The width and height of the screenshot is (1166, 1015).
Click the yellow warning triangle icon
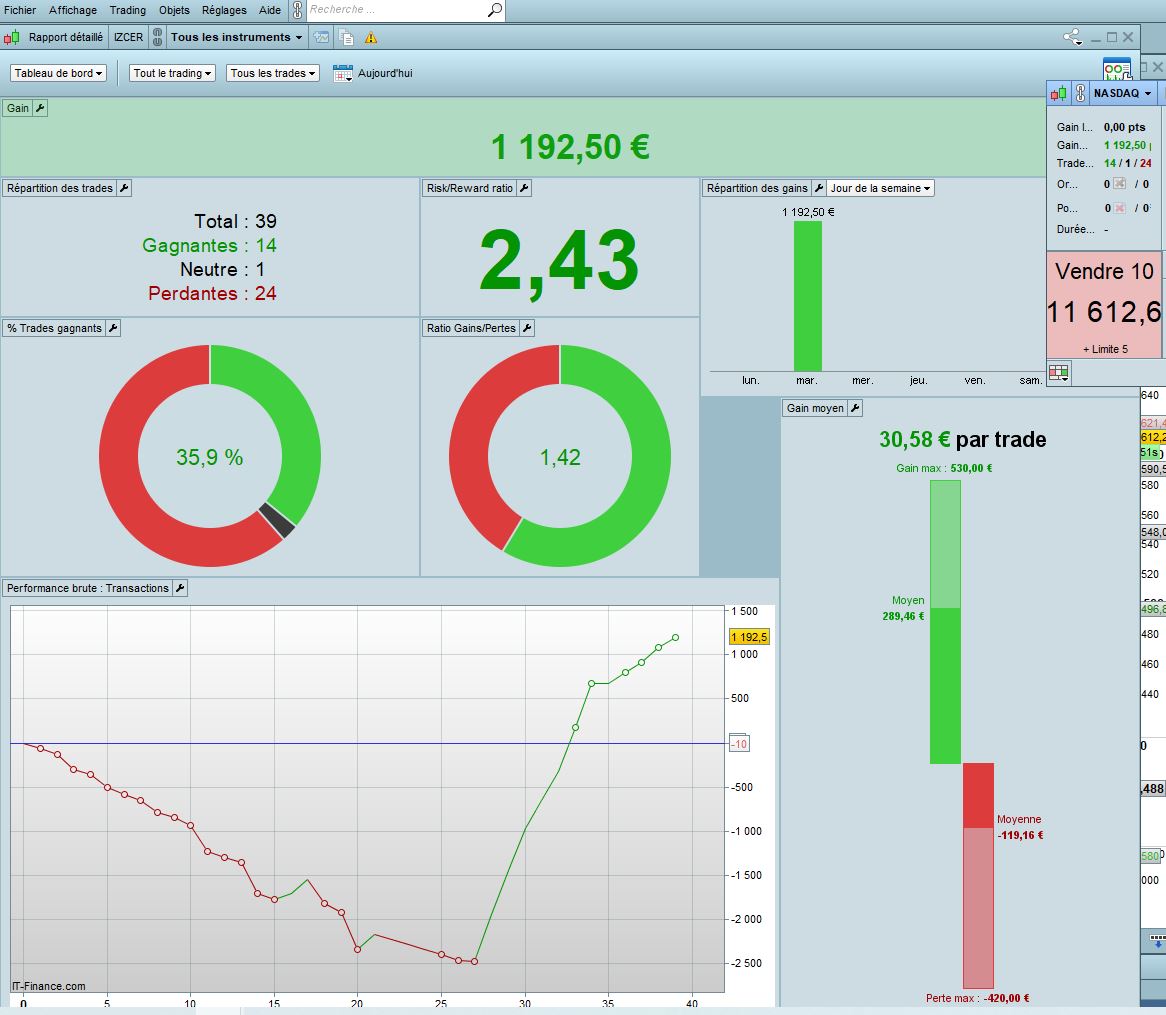tap(370, 38)
